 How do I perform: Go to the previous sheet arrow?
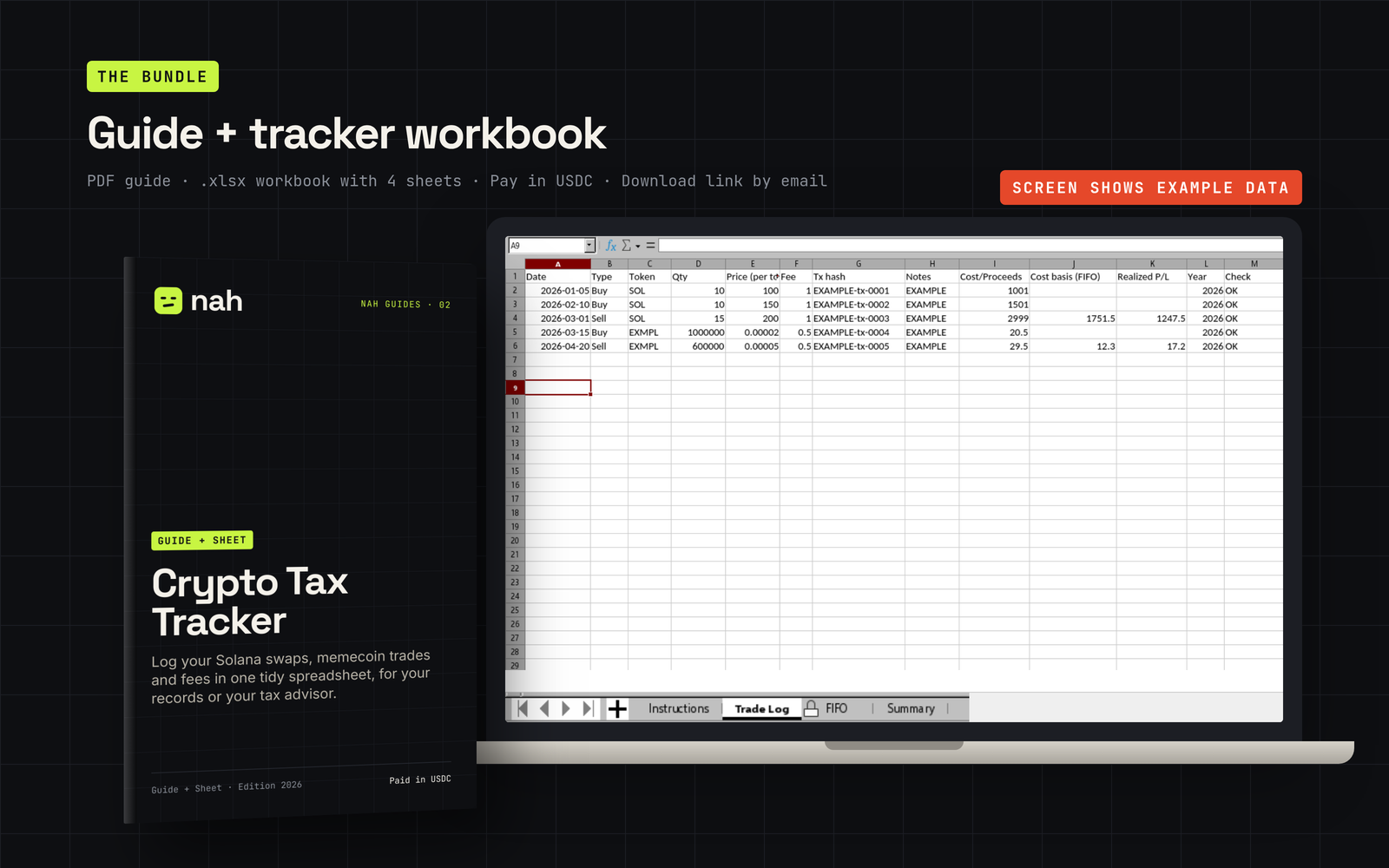point(544,708)
